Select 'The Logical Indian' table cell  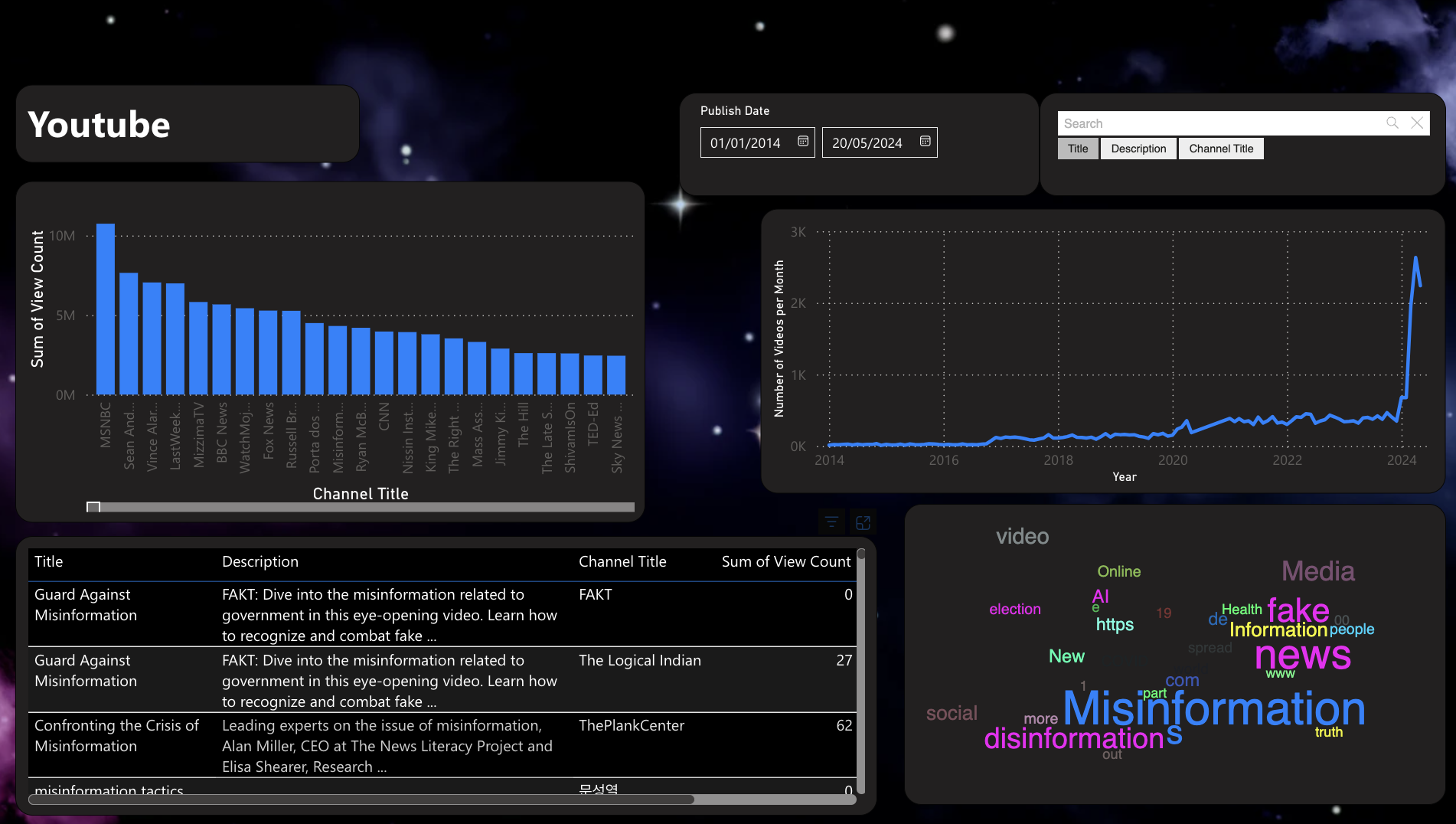tap(640, 661)
